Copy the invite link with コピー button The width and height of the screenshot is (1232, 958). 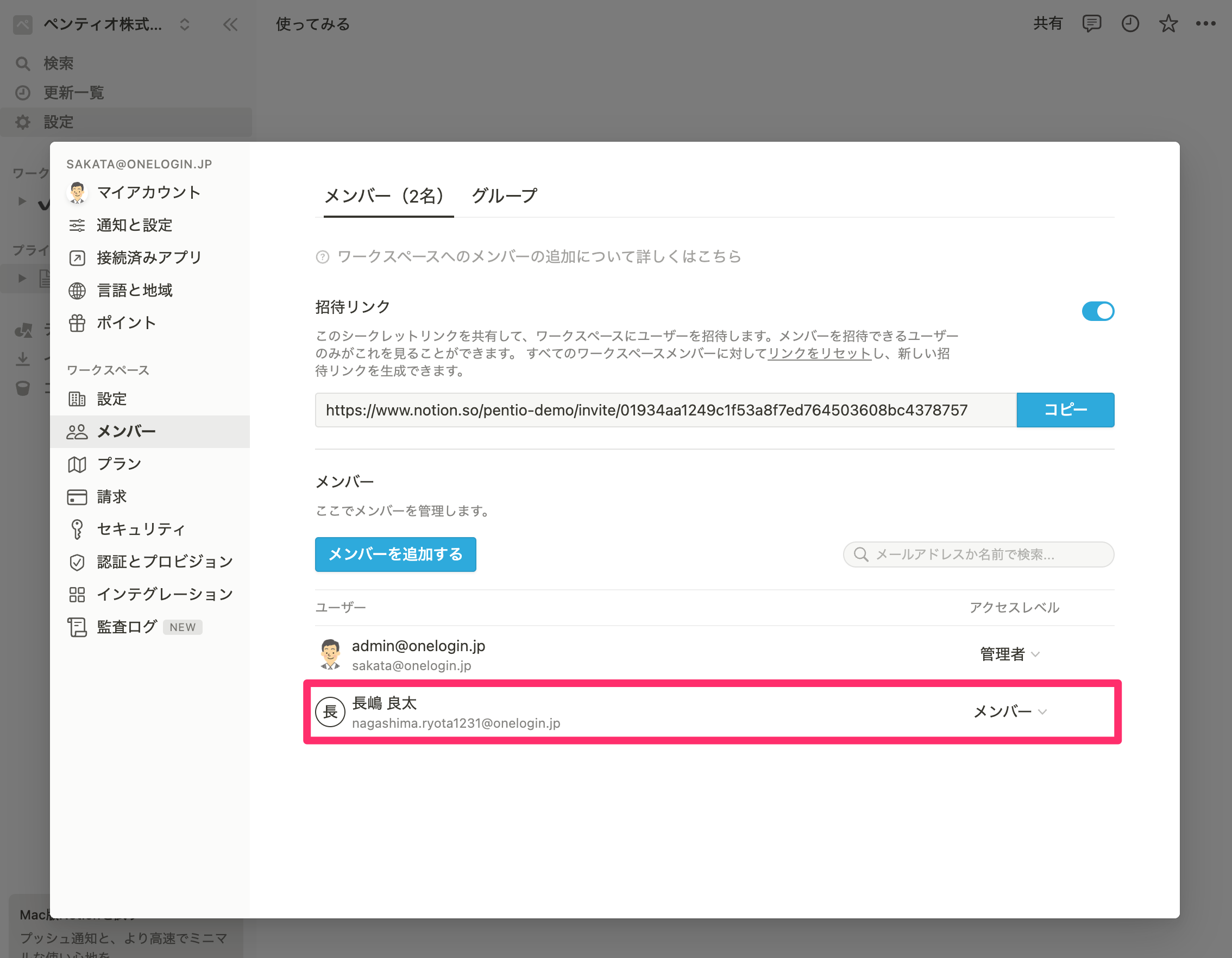tap(1065, 410)
